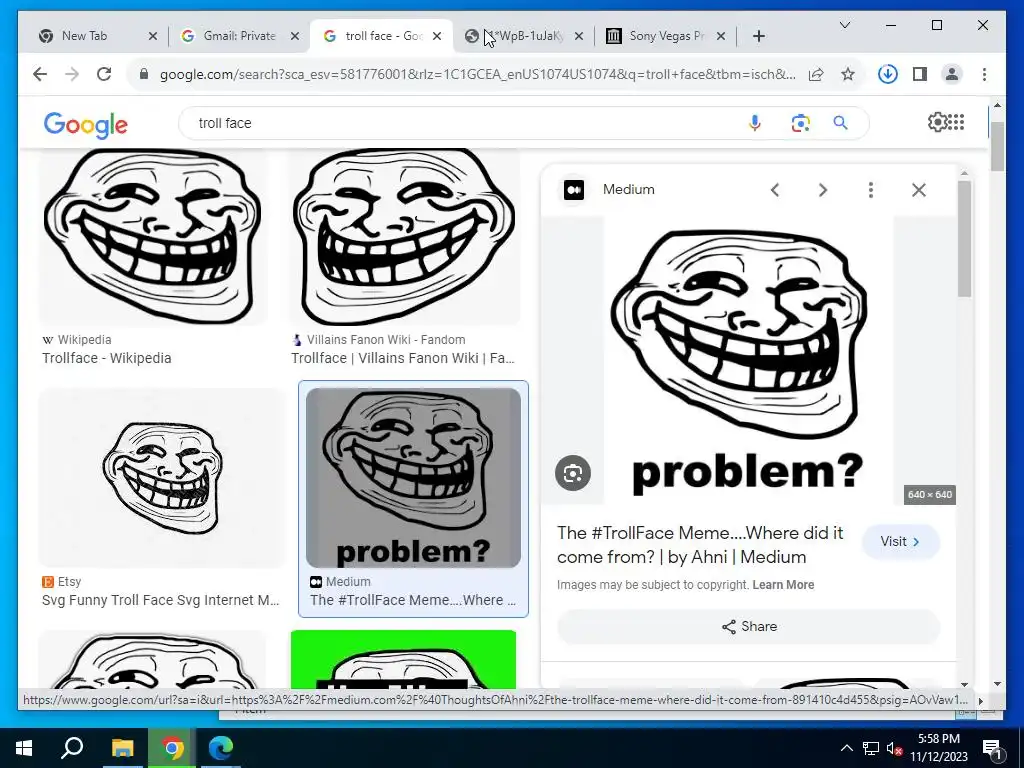Image resolution: width=1024 pixels, height=768 pixels.
Task: Open Villains Fanon Wiki result link
Action: [403, 358]
